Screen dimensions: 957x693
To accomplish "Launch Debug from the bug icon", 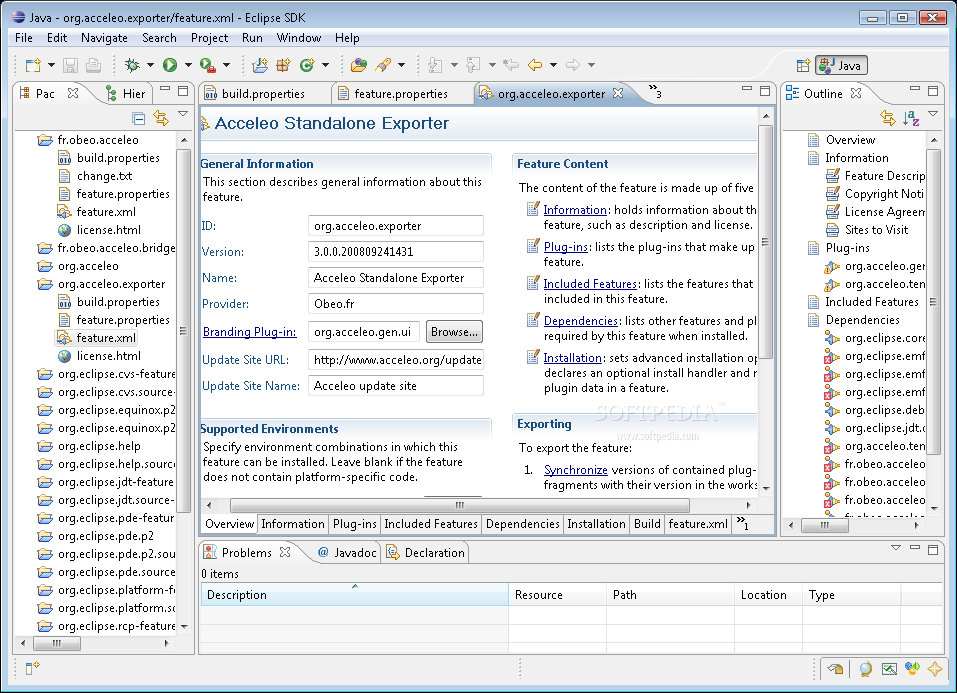I will 132,65.
